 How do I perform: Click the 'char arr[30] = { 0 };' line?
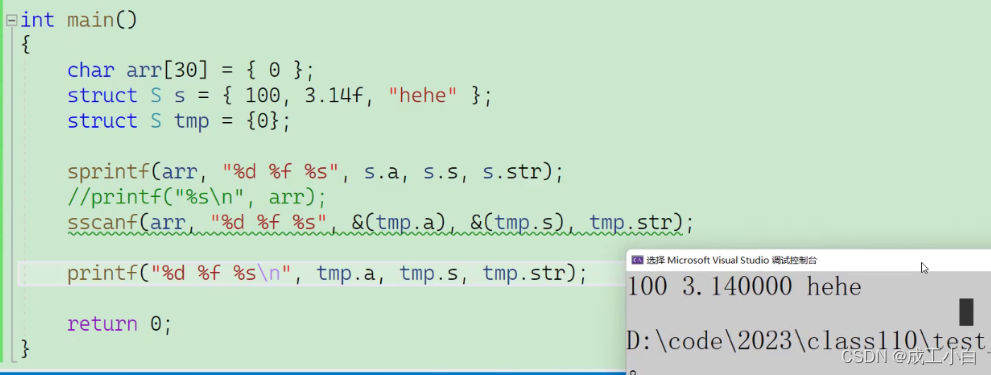click(x=190, y=70)
